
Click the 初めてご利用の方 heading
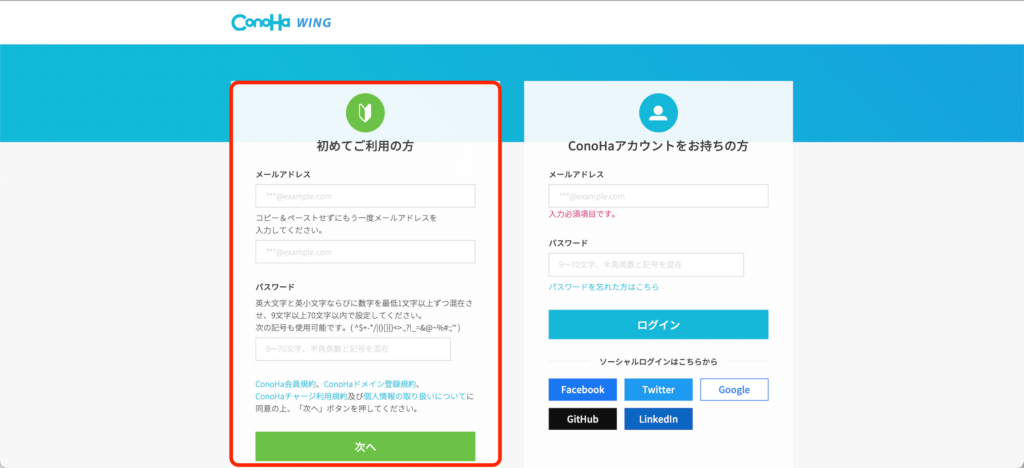pyautogui.click(x=365, y=146)
